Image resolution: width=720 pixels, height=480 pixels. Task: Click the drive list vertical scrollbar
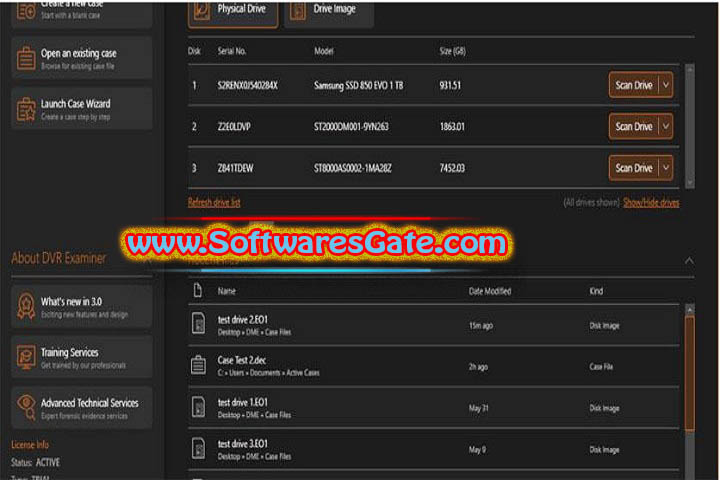[x=689, y=126]
